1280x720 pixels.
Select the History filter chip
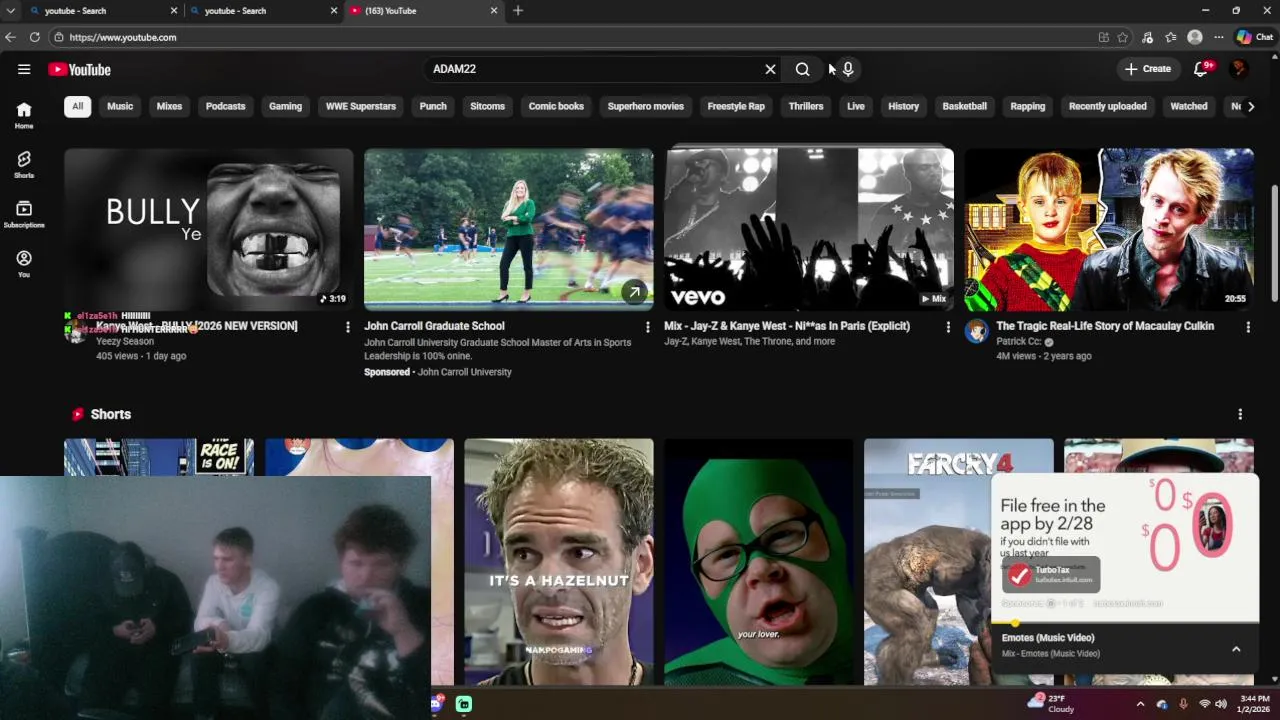[x=903, y=106]
